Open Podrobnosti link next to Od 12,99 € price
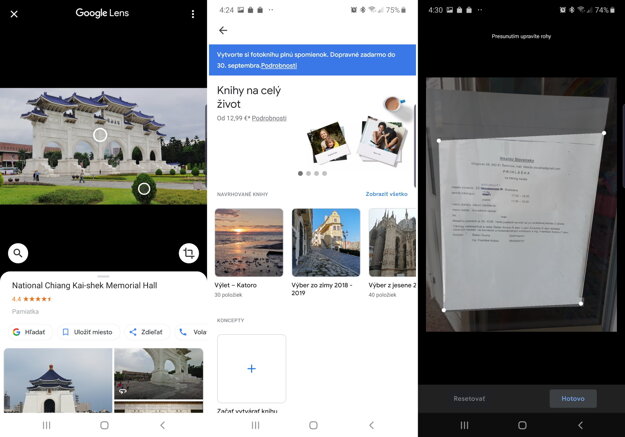 pos(269,118)
